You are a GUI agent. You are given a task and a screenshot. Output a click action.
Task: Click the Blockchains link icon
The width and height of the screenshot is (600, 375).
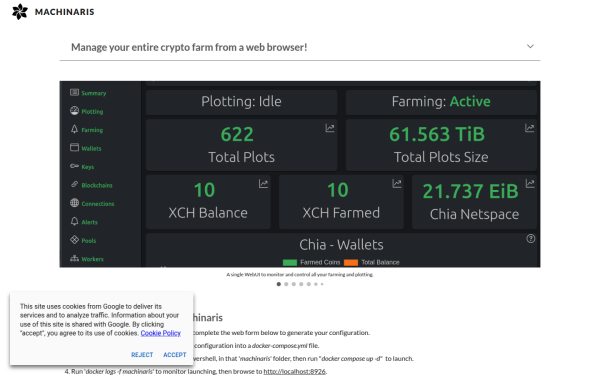(74, 184)
